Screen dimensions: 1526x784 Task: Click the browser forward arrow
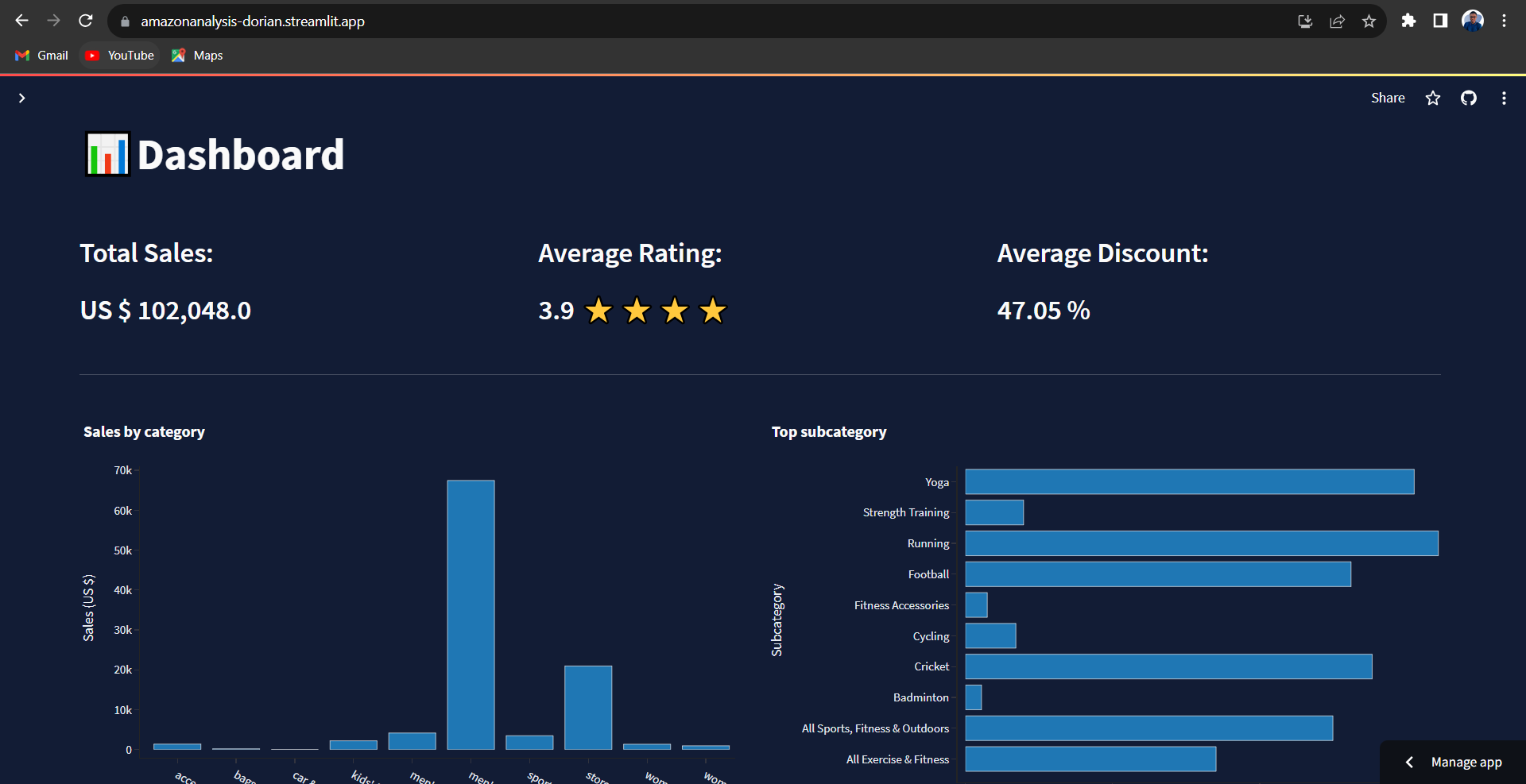[53, 21]
